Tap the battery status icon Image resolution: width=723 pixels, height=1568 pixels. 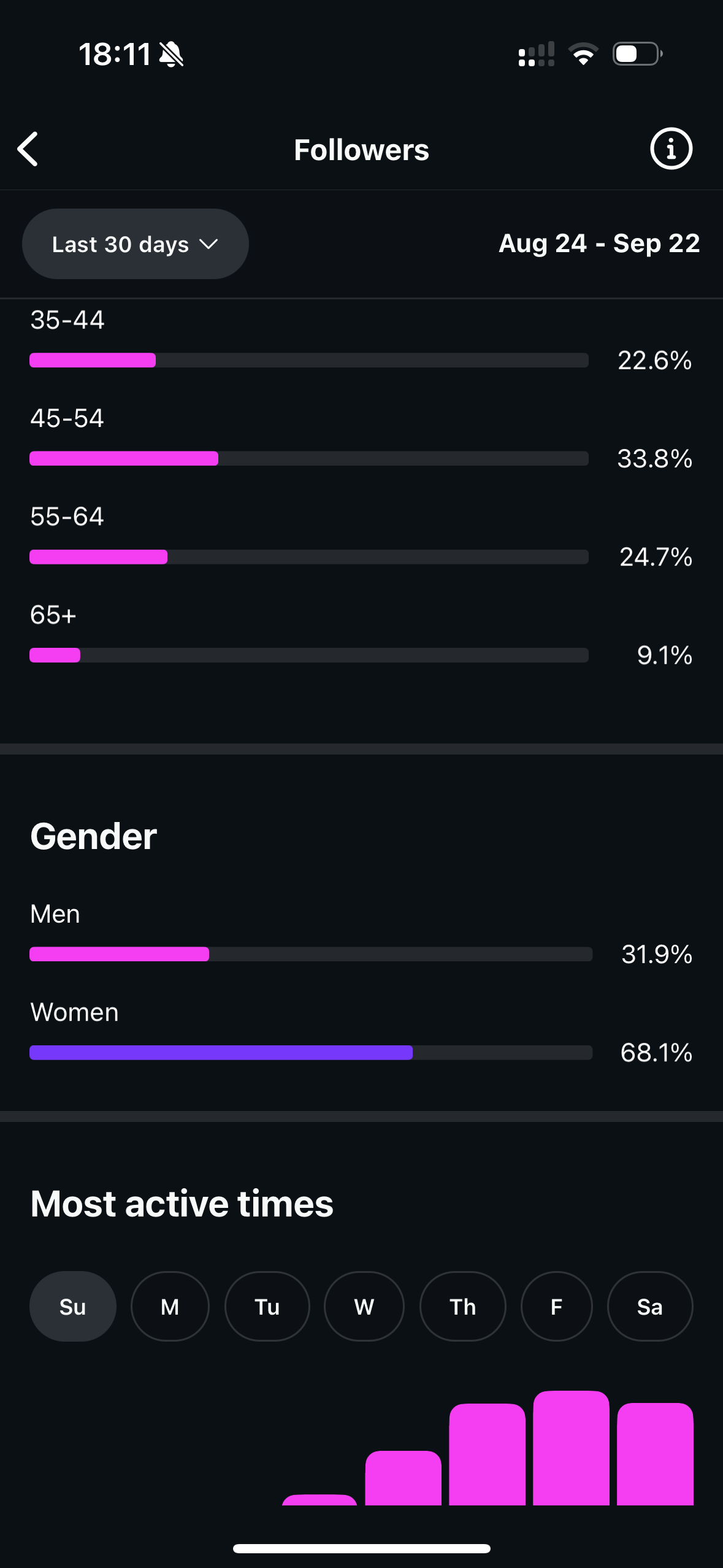click(637, 55)
